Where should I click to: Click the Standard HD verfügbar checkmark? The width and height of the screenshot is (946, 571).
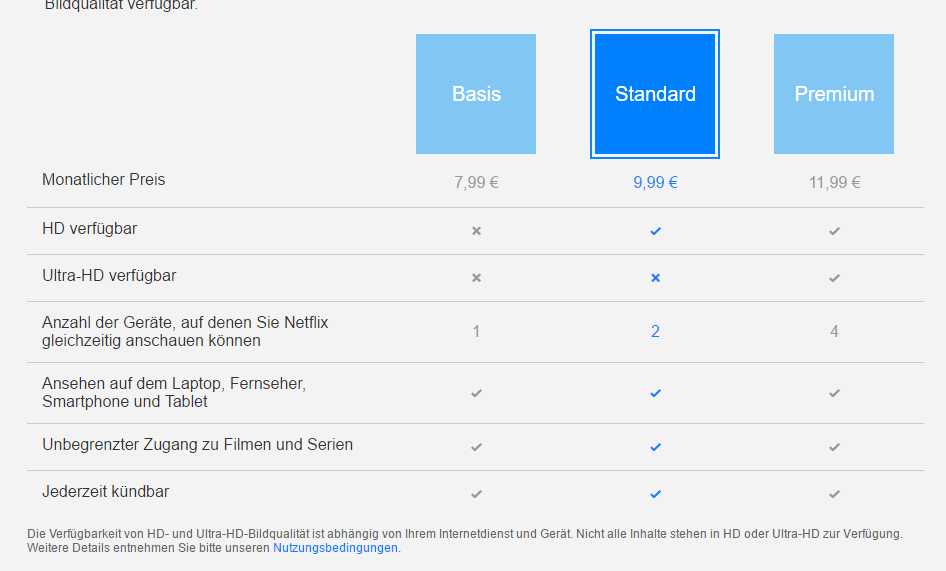(x=655, y=231)
